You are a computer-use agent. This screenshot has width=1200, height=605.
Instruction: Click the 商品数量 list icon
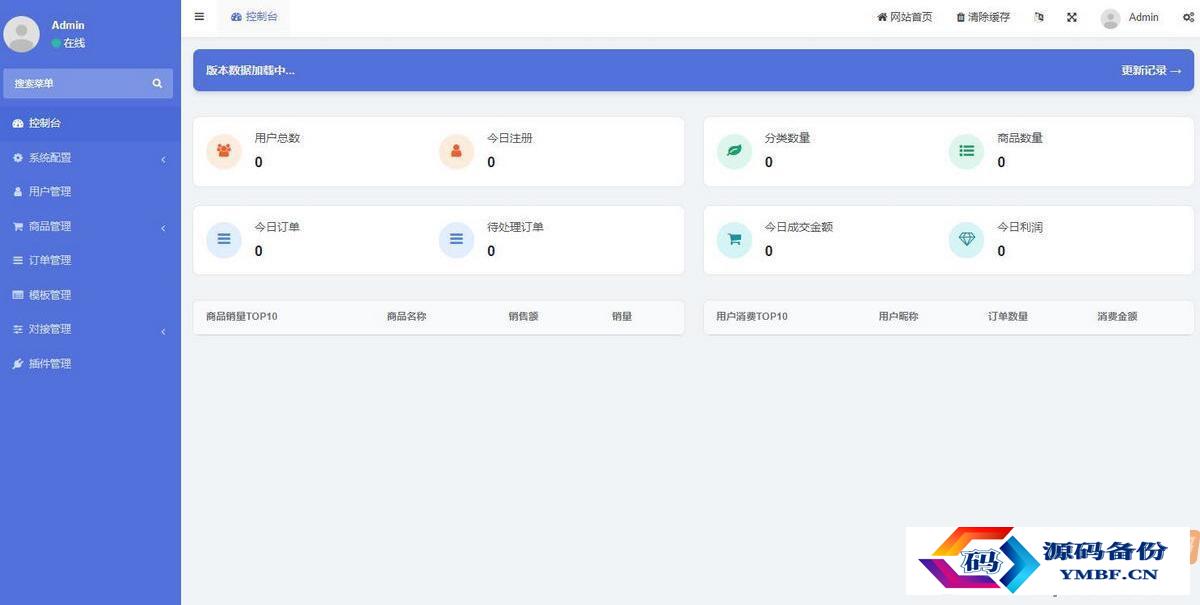[x=966, y=151]
